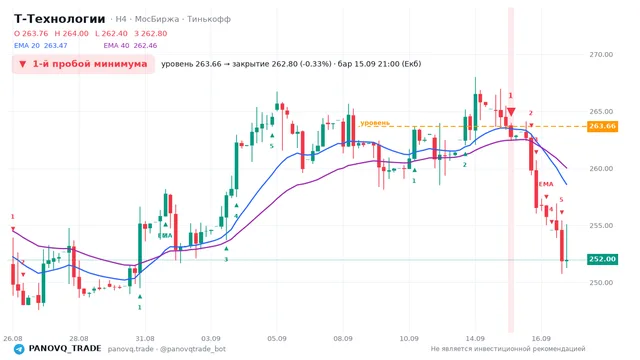This screenshot has height=360, width=640.
Task: Click the 'Не является инвестиционной рекомендацией' disclaimer
Action: coord(508,349)
